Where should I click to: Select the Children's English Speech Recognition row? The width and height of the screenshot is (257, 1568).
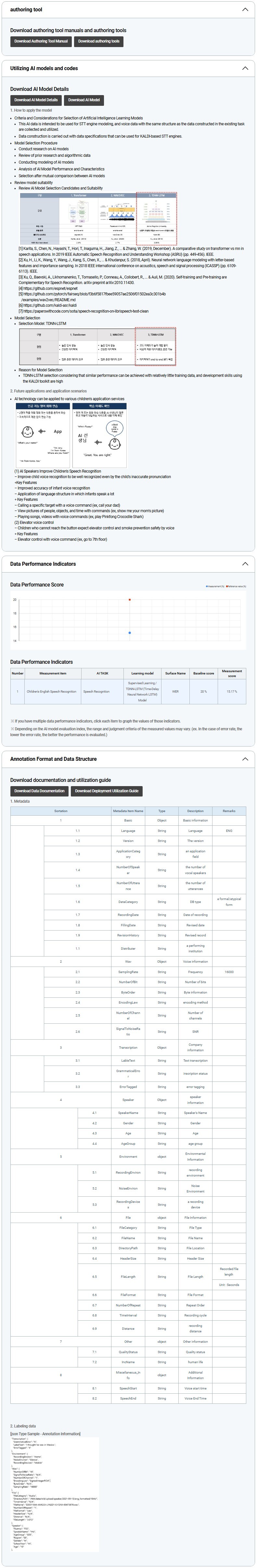52,691
